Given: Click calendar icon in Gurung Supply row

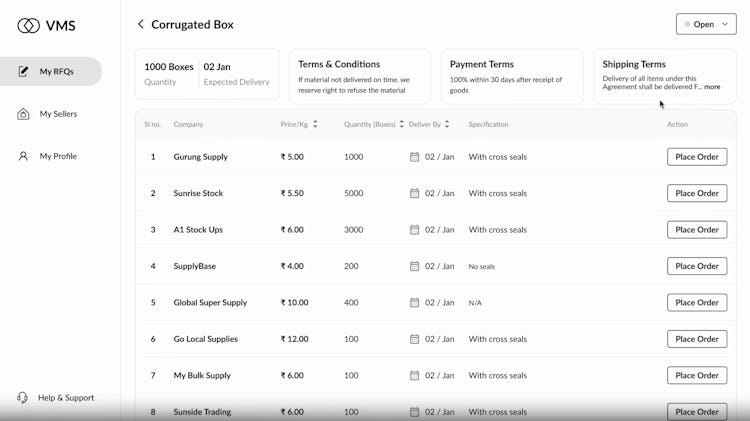Looking at the screenshot, I should coord(414,157).
